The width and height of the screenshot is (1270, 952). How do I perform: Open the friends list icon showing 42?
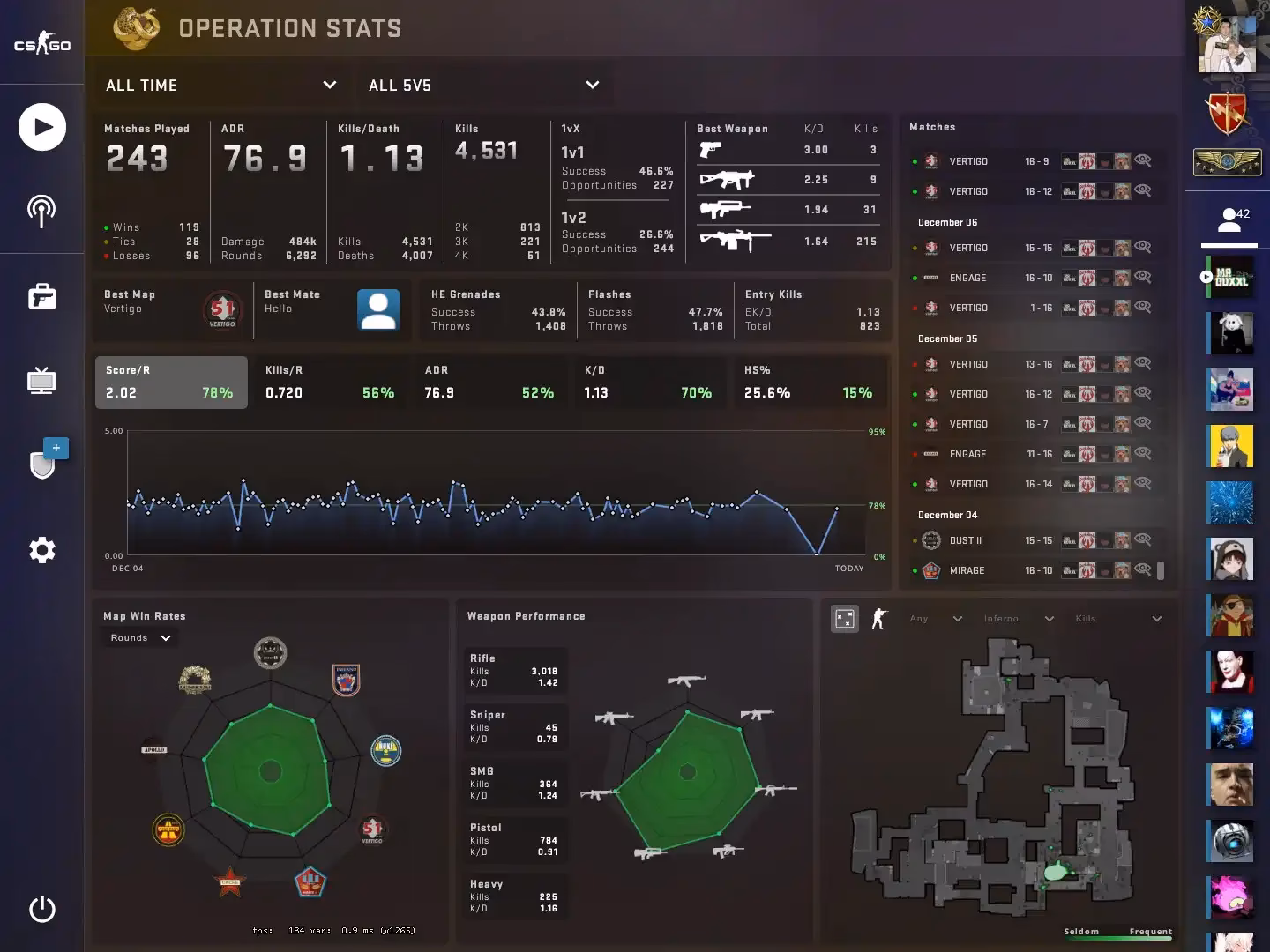[x=1233, y=219]
